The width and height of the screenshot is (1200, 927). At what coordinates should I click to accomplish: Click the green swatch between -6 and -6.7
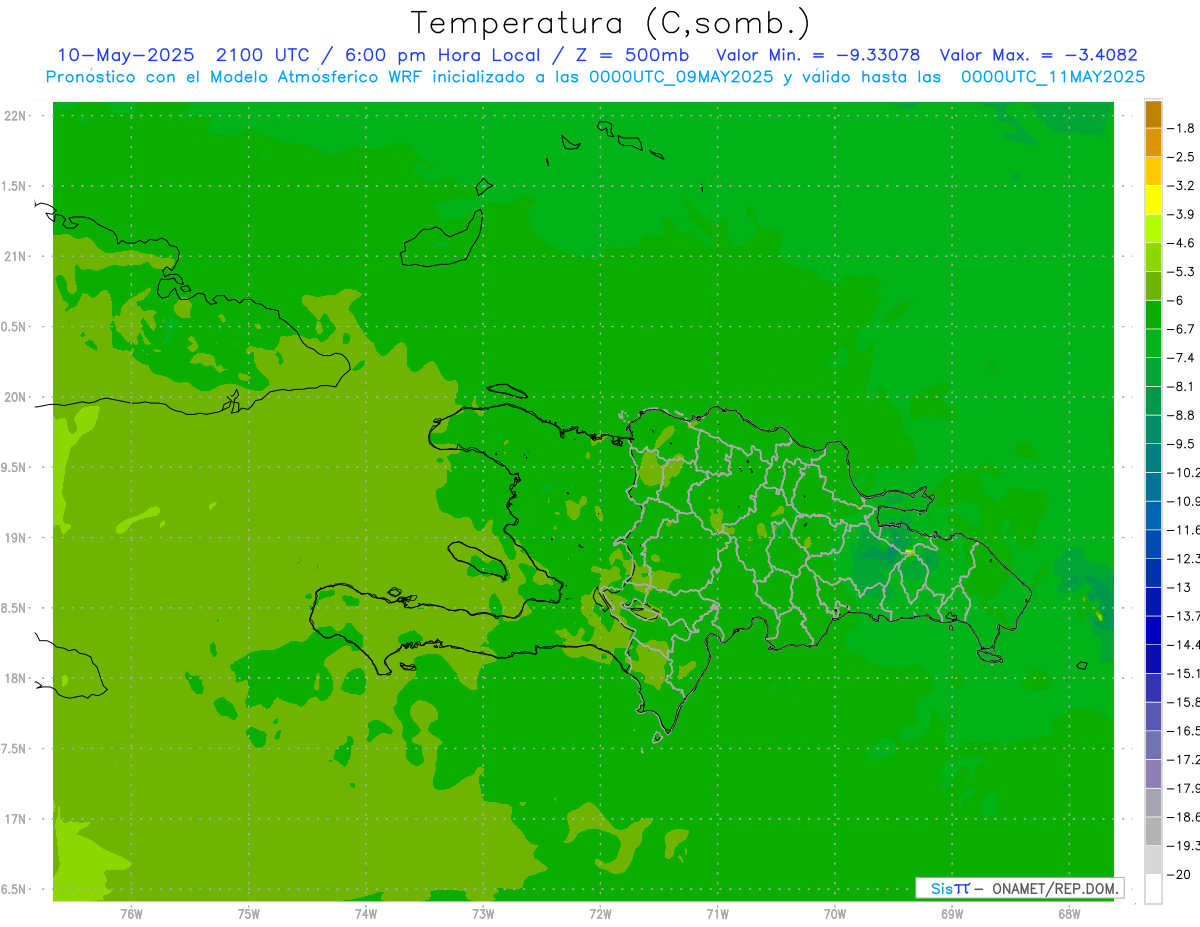pos(1153,314)
